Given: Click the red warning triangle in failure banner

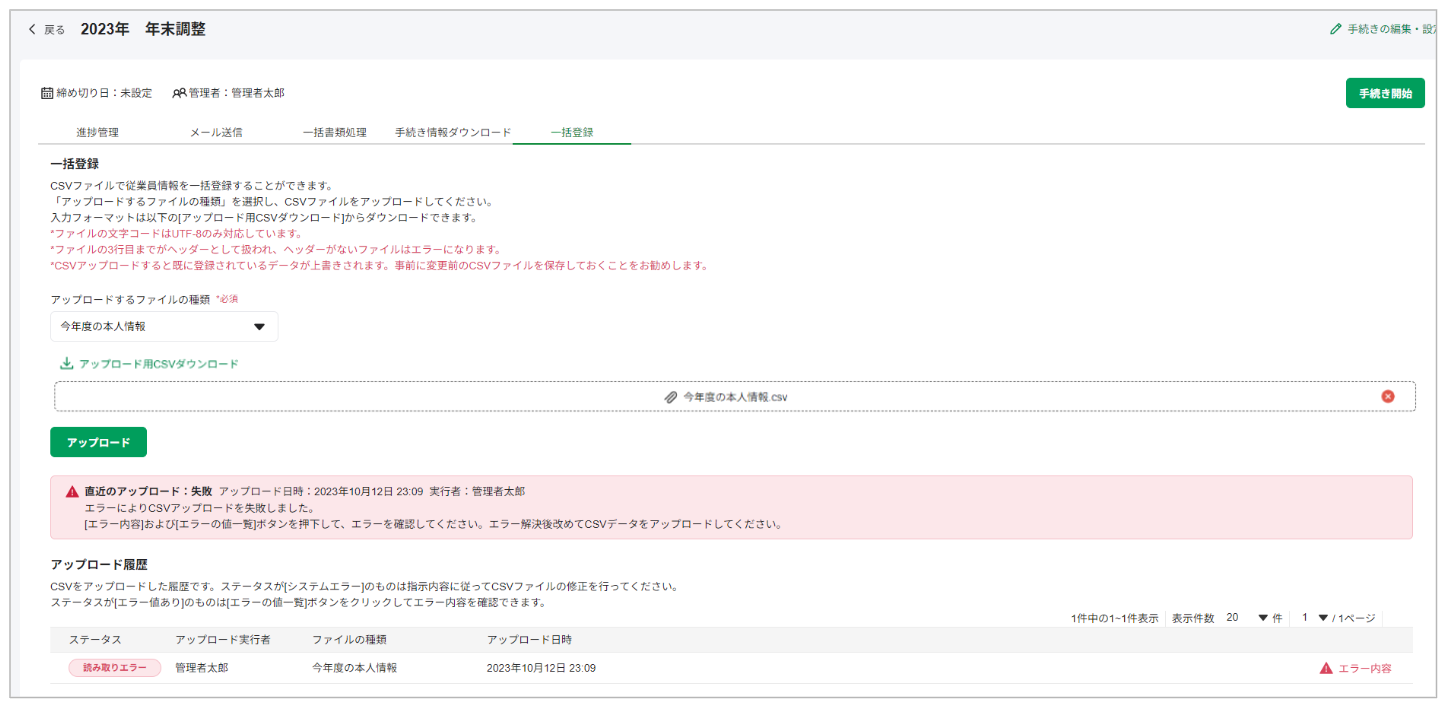Looking at the screenshot, I should coord(72,492).
